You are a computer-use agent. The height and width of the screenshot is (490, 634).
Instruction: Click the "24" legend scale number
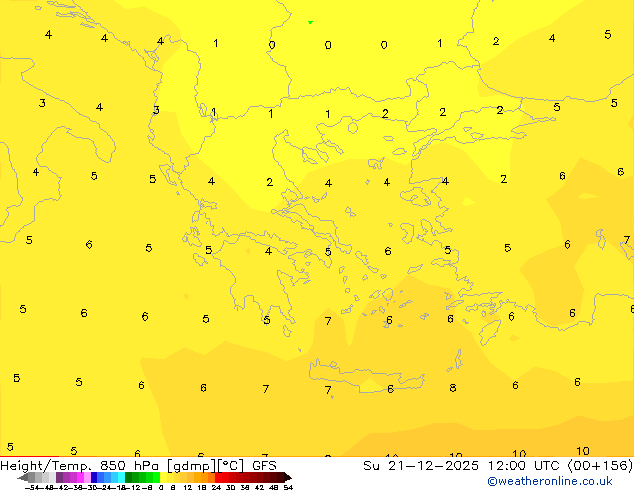point(216,488)
